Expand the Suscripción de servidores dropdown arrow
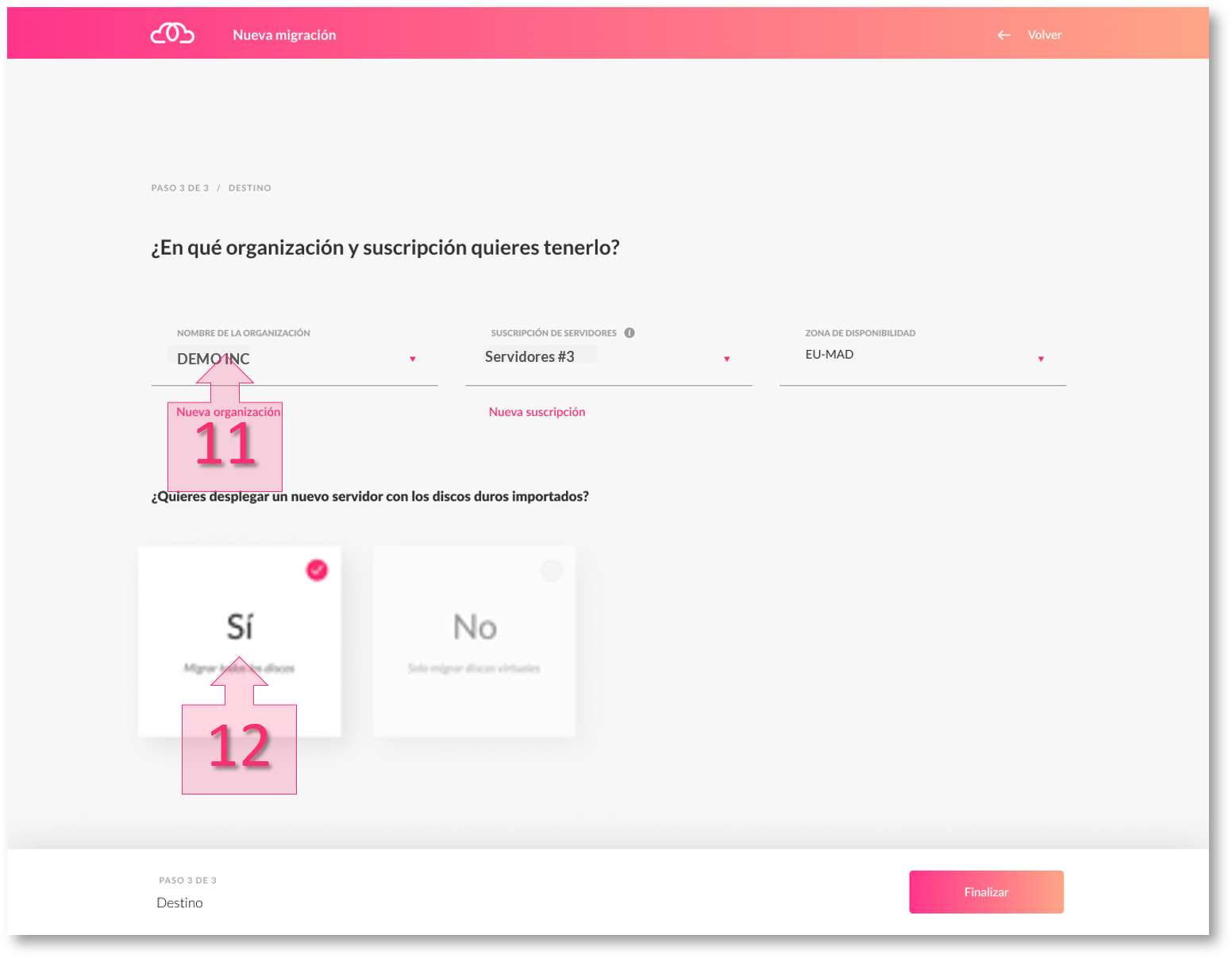Viewport: 1232px width, 958px height. pos(727,360)
